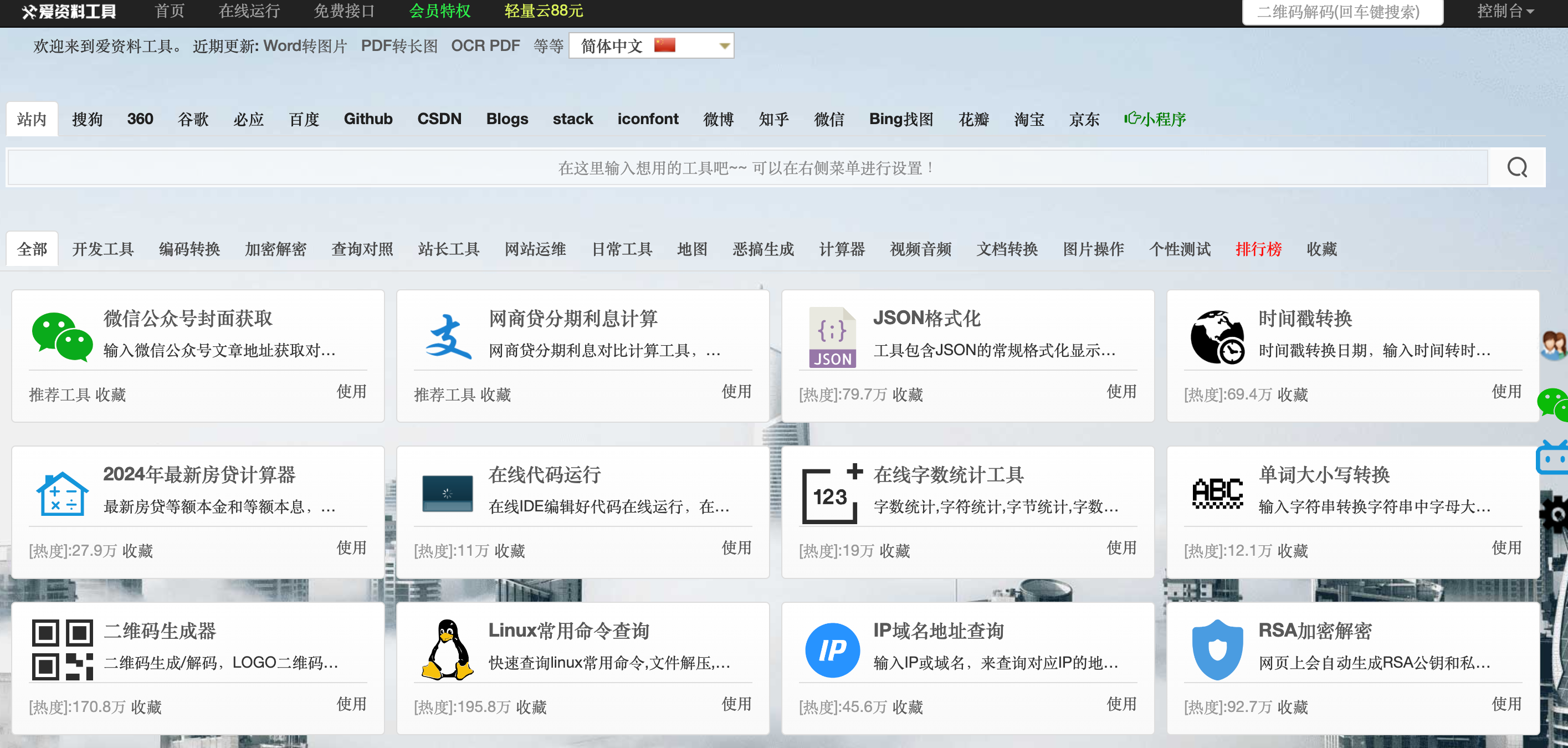The height and width of the screenshot is (748, 1568).
Task: Click the QR code generator icon
Action: click(x=62, y=649)
